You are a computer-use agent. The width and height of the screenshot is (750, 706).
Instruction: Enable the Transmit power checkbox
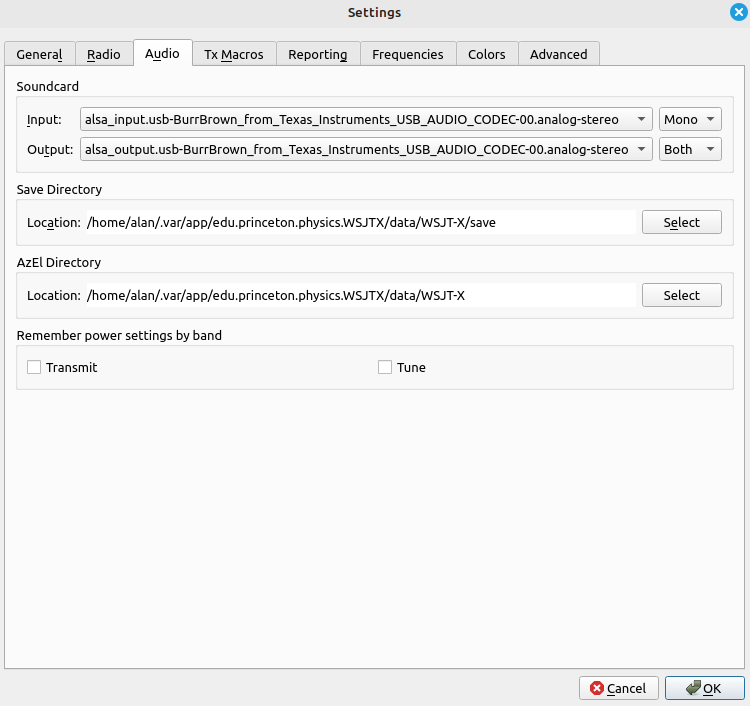click(x=34, y=367)
